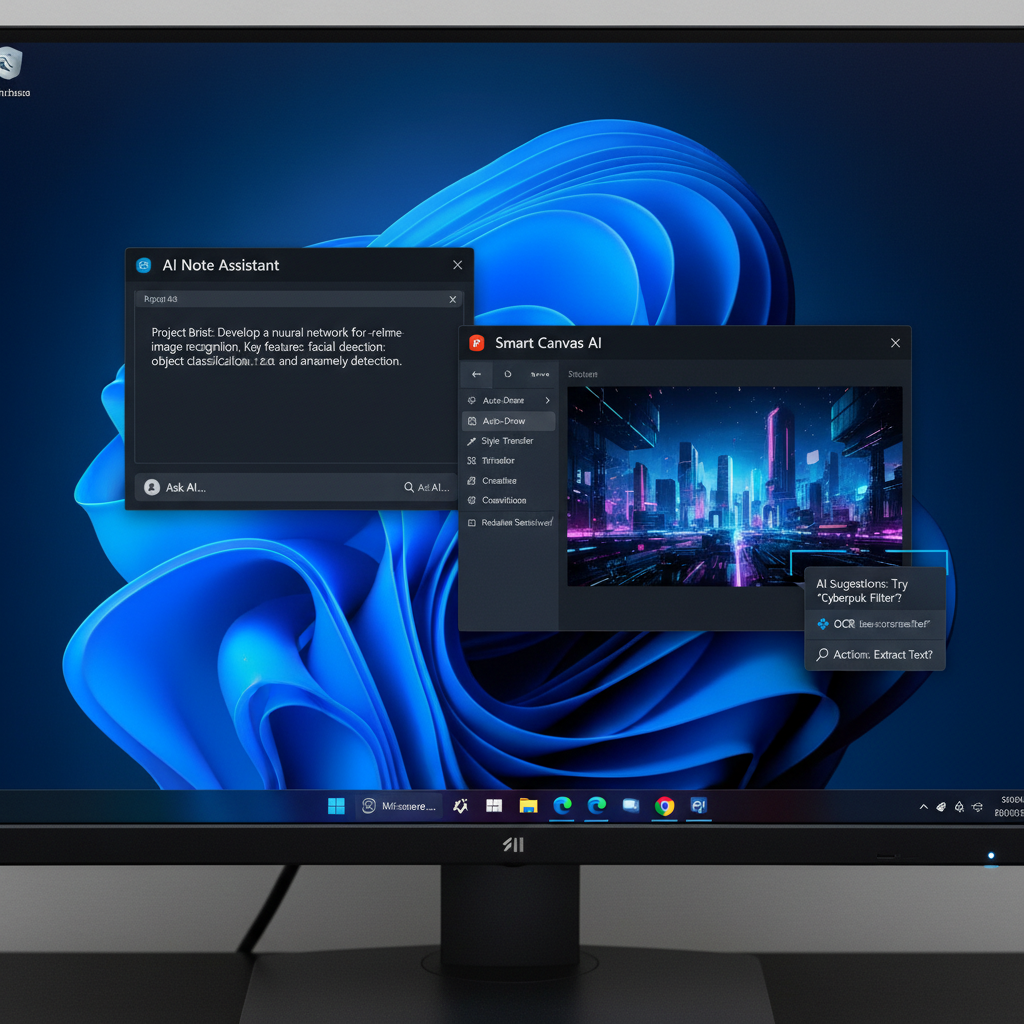Click the Smart Canvas AI orange app icon

pyautogui.click(x=477, y=343)
